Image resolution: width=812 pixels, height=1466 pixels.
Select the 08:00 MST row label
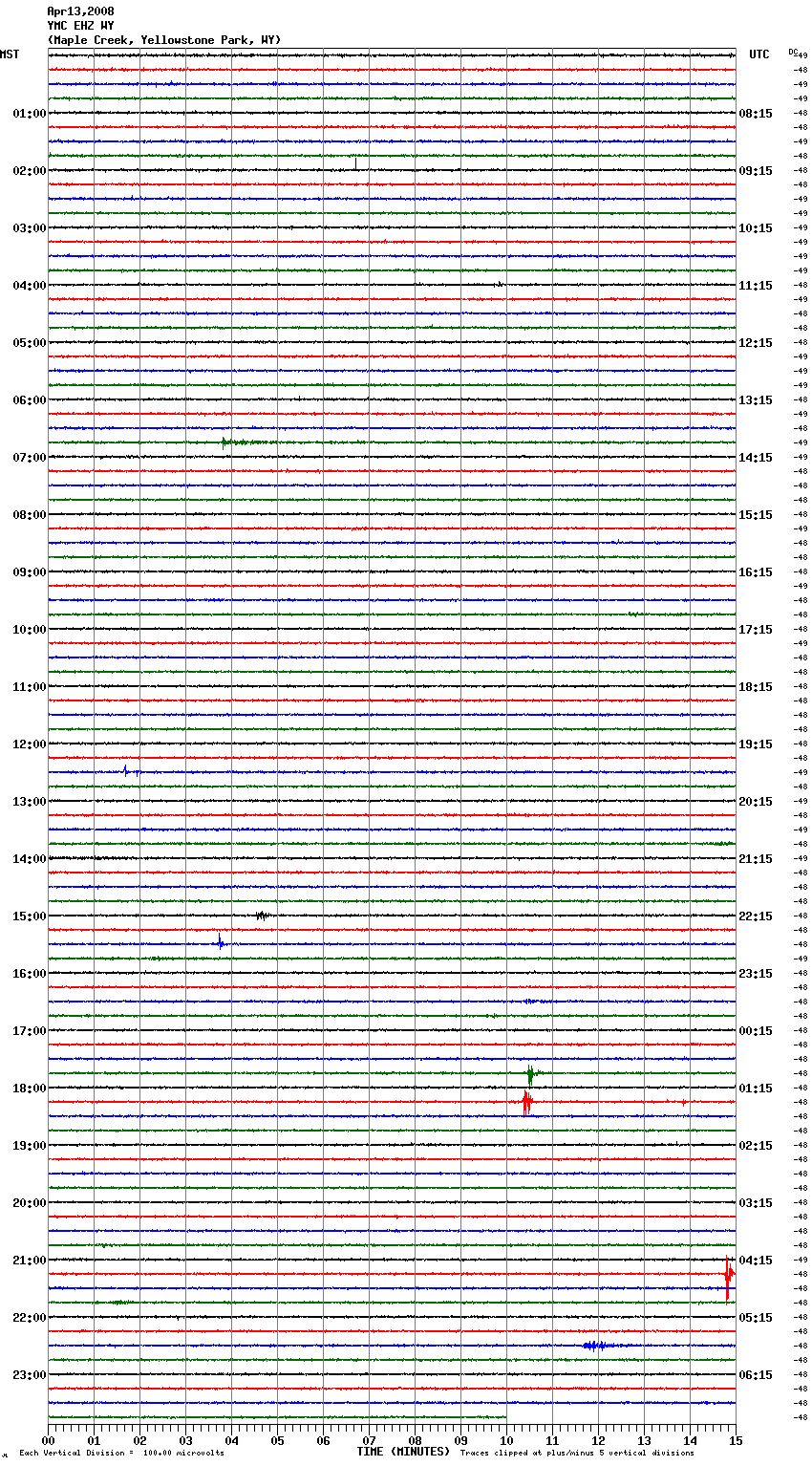coord(30,515)
